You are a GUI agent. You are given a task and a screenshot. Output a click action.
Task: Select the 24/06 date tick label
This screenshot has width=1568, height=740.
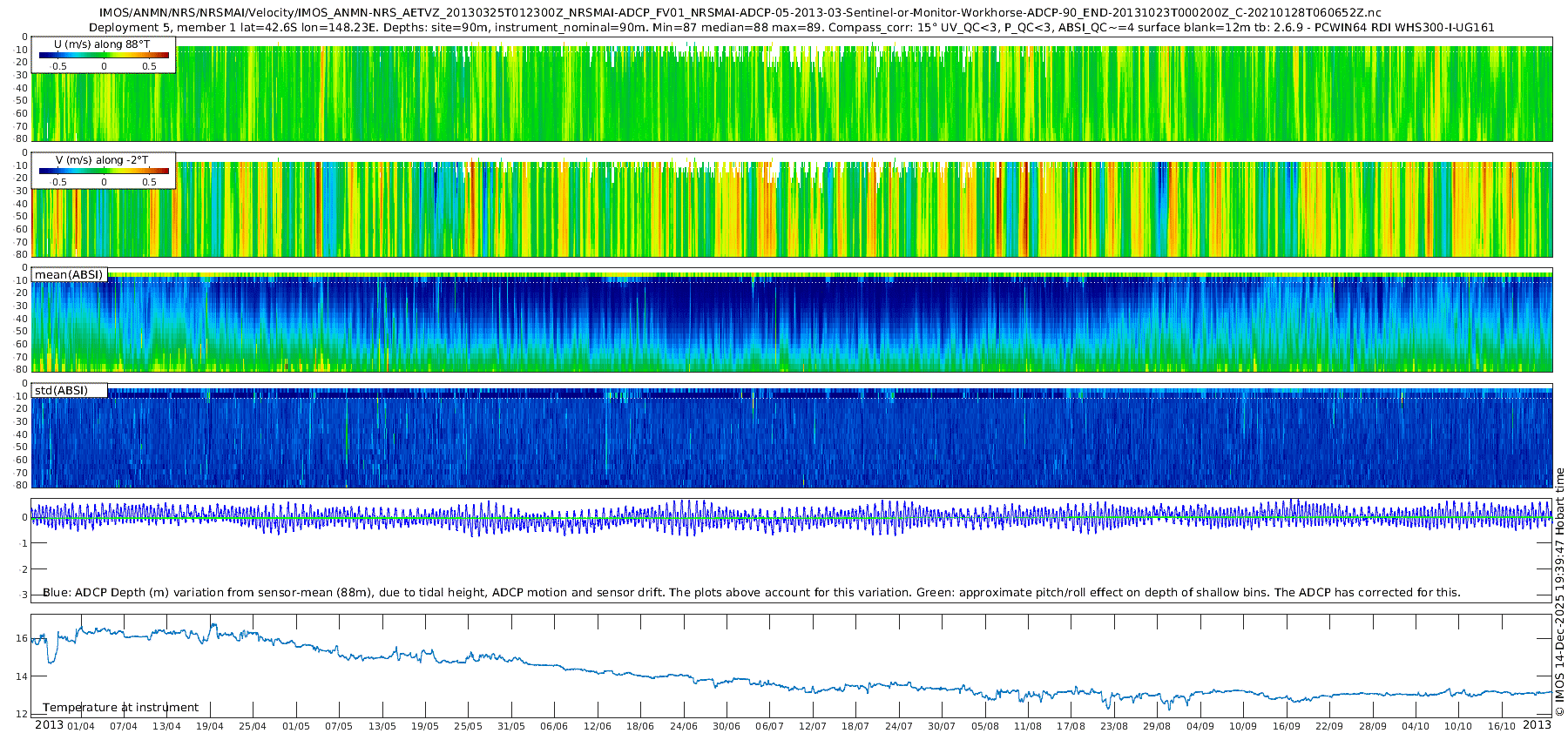683,726
